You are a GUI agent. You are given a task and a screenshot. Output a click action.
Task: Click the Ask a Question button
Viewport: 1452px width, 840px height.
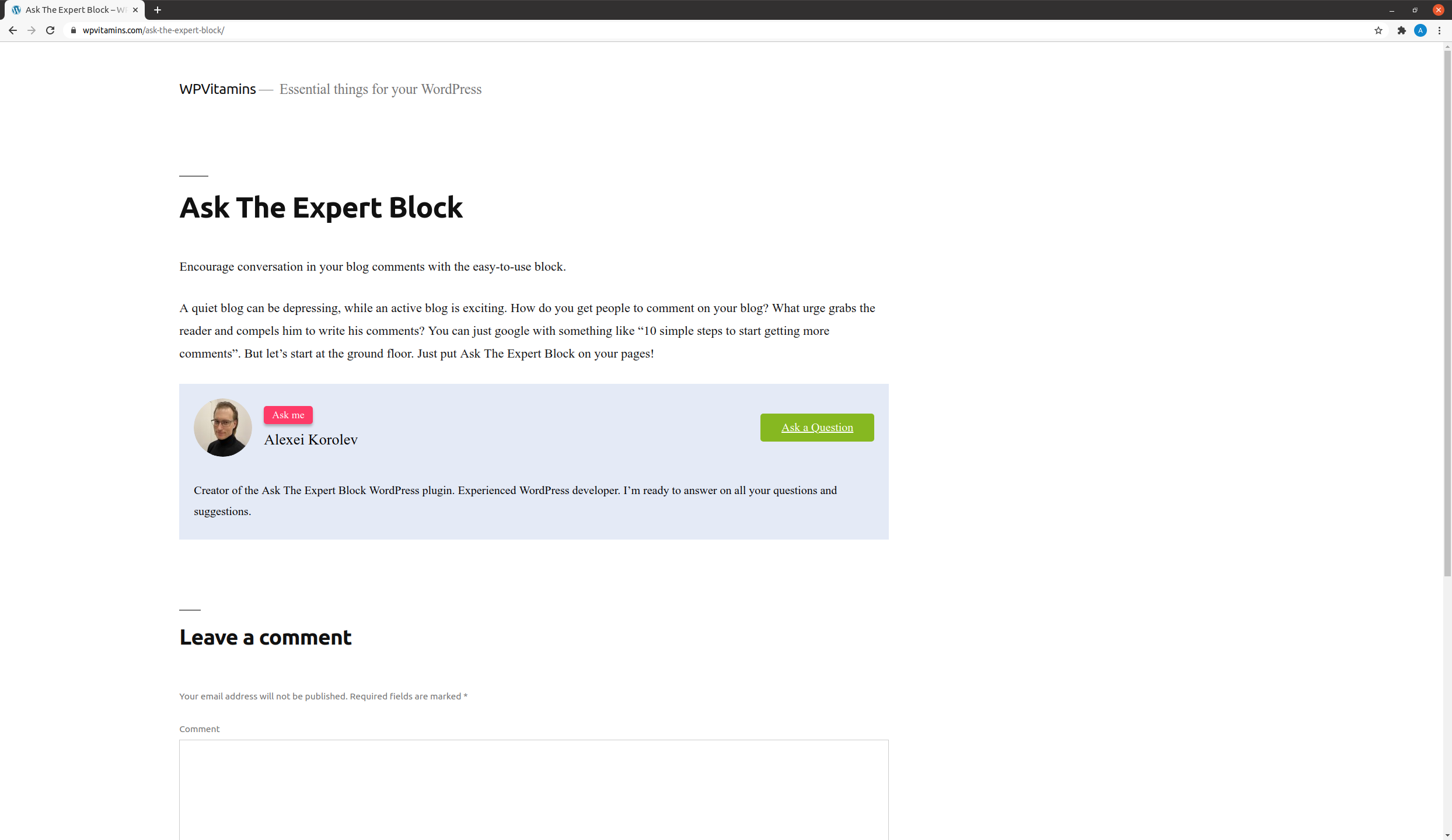[817, 428]
